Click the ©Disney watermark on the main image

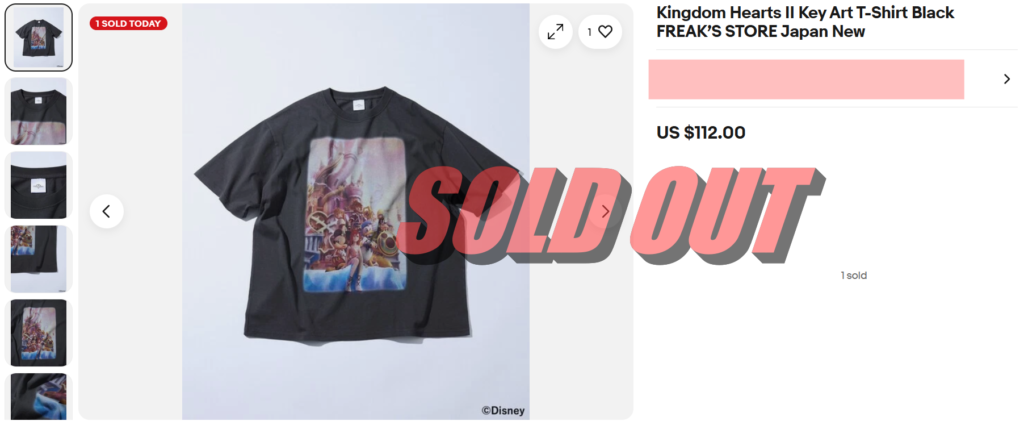pyautogui.click(x=503, y=411)
